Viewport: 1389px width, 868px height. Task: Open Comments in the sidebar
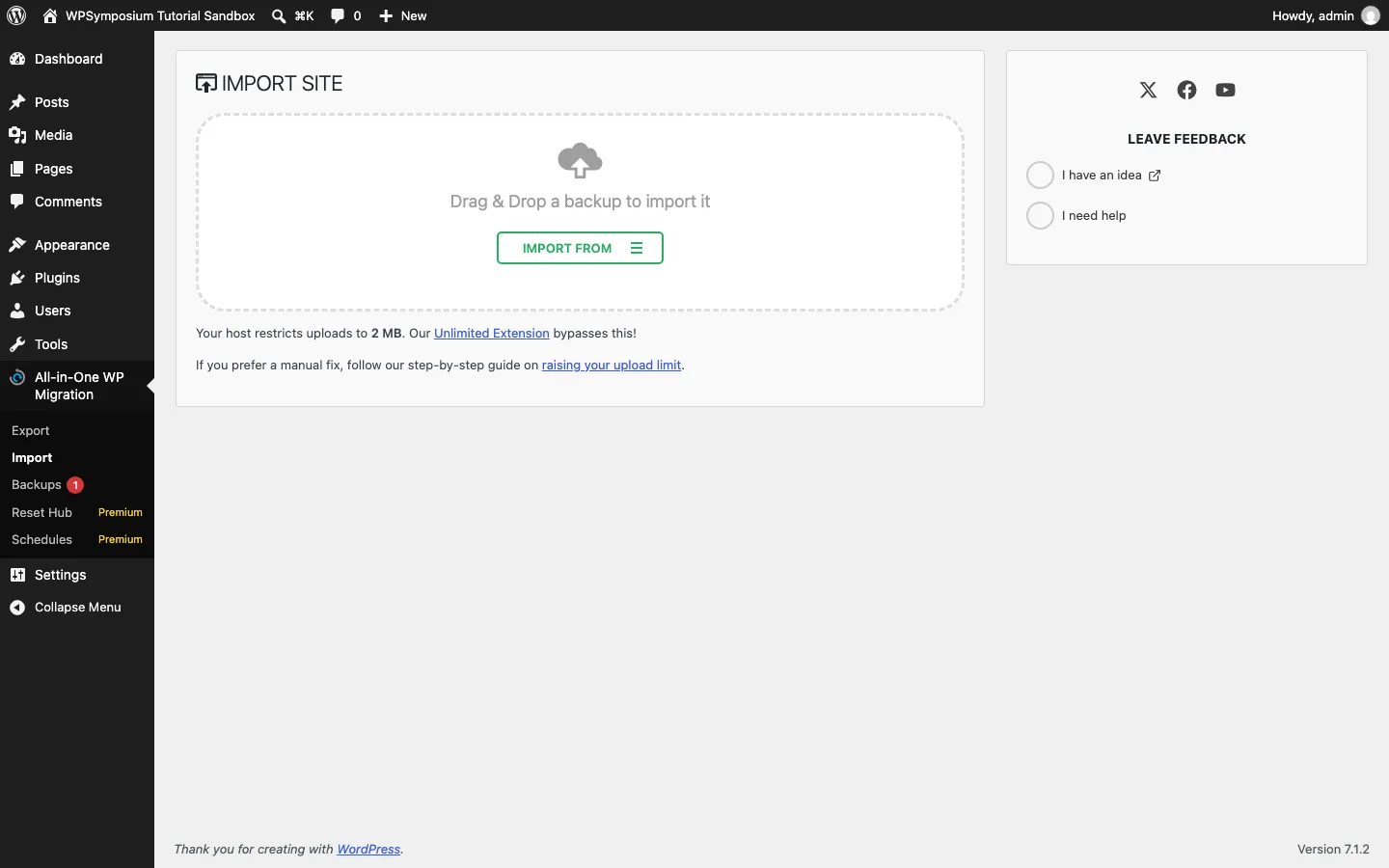[77, 203]
